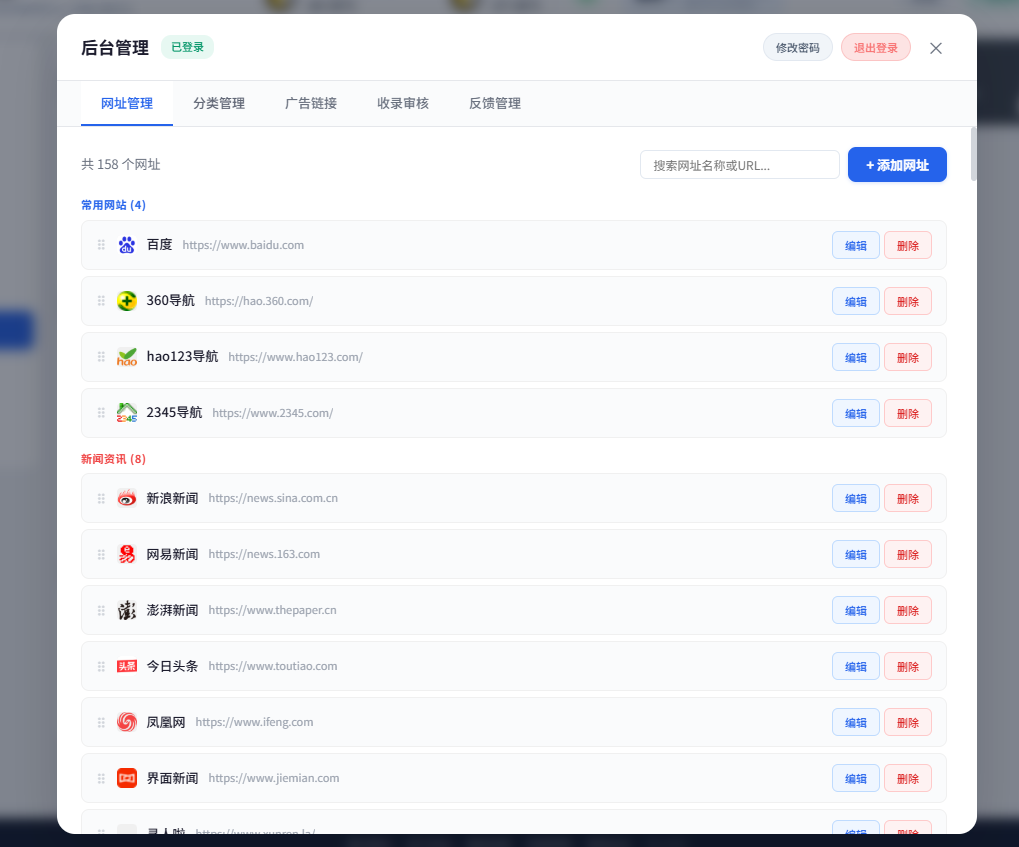Delete the 今日头条 entry

908,666
